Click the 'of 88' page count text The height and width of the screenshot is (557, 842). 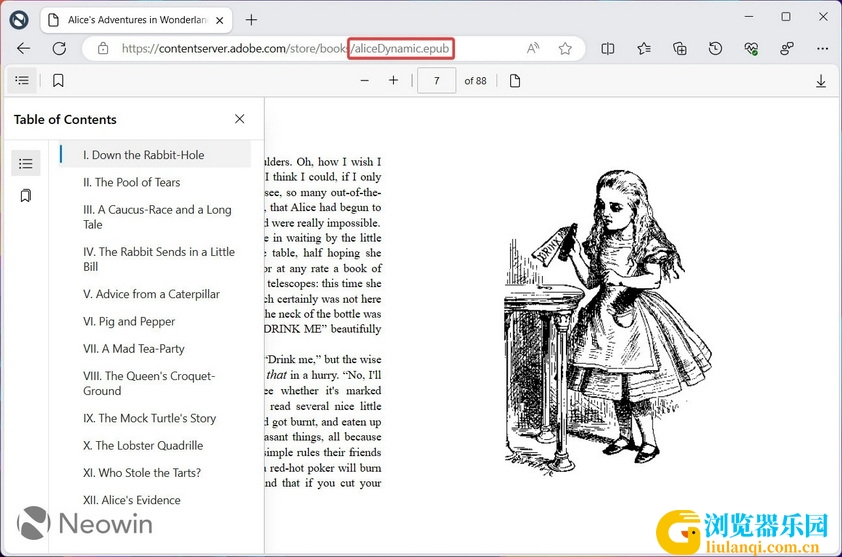(475, 81)
